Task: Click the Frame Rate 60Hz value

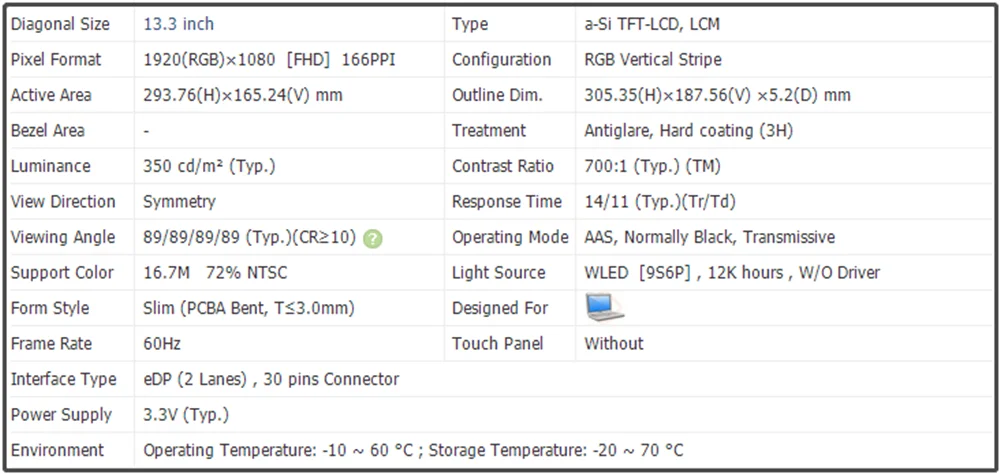Action: [x=162, y=344]
